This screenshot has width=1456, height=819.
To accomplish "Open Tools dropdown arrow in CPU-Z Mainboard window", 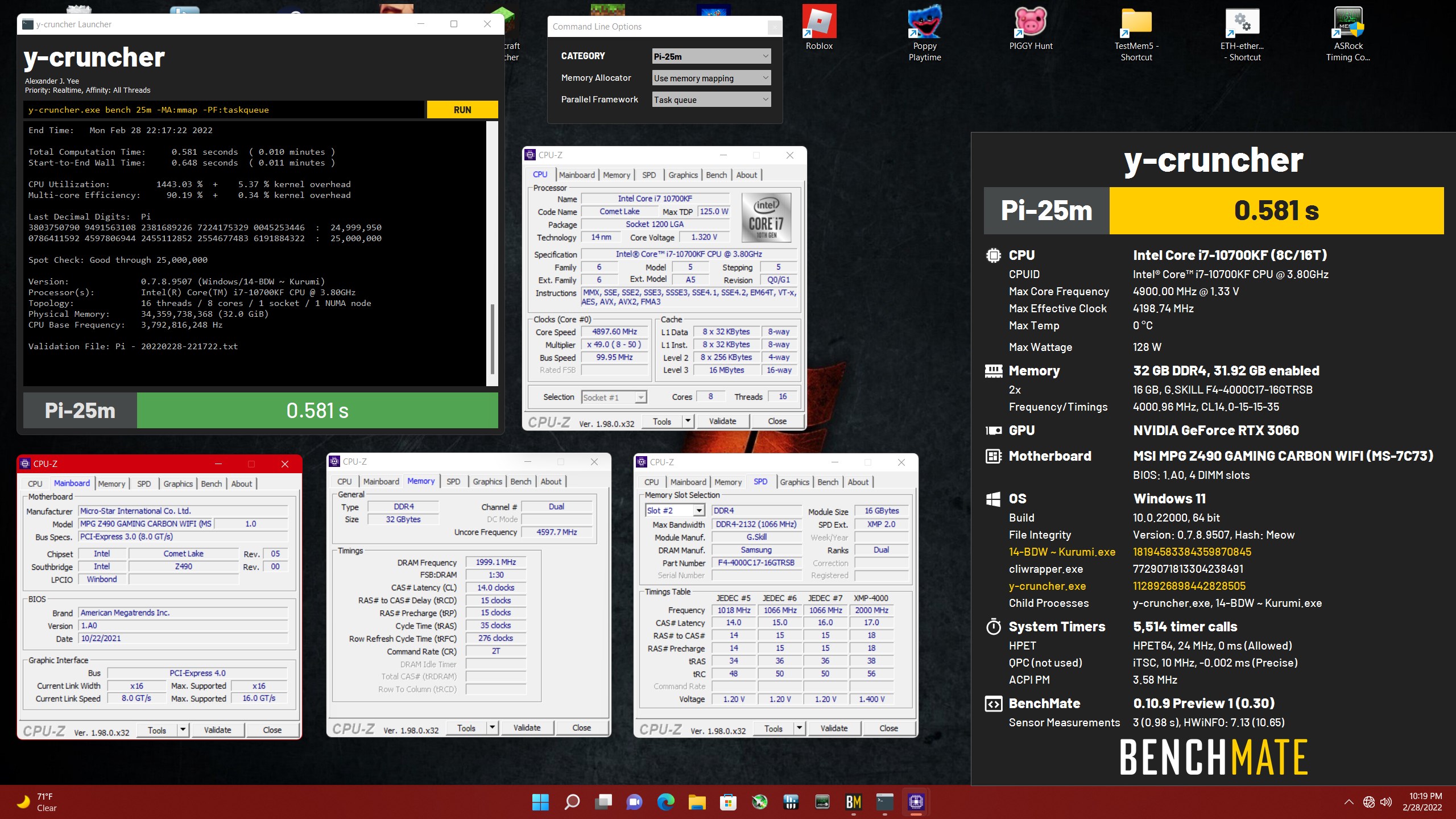I will pos(183,730).
